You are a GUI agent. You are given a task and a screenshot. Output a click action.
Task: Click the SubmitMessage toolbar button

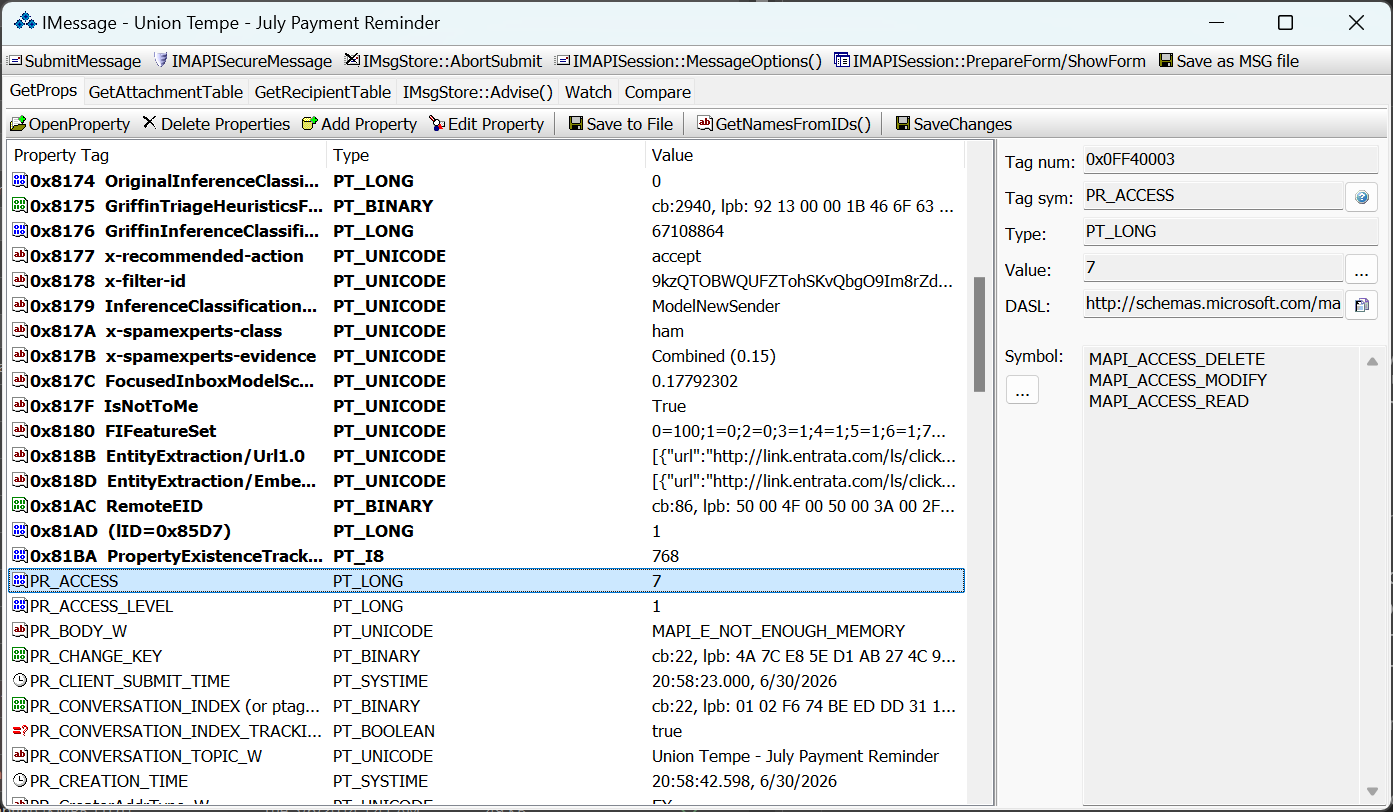tap(75, 61)
